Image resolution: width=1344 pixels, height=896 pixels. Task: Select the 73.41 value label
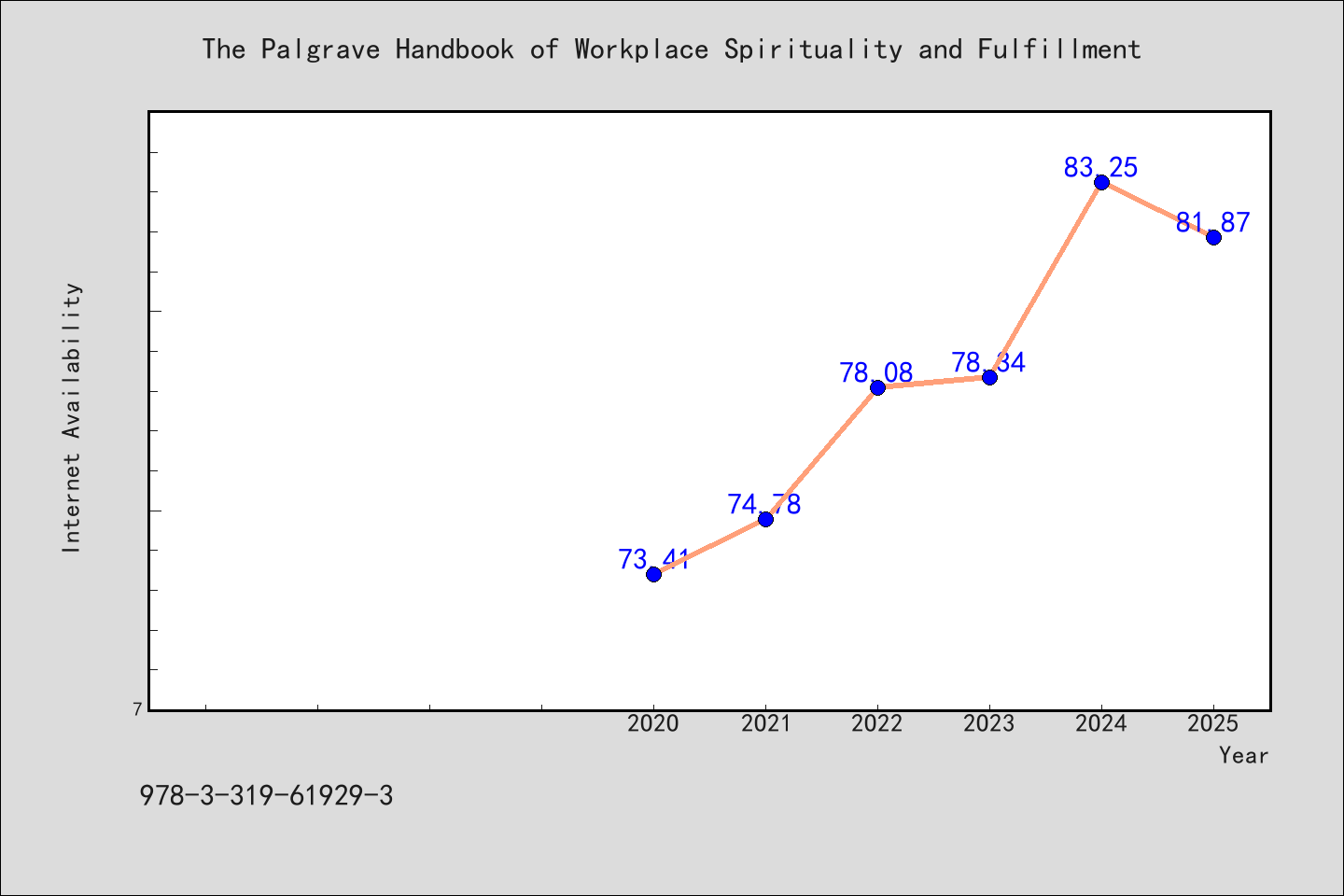pyautogui.click(x=653, y=560)
